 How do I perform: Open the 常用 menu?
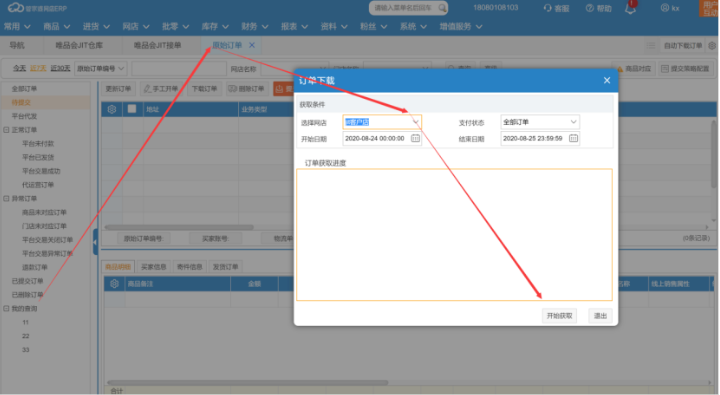[17, 27]
